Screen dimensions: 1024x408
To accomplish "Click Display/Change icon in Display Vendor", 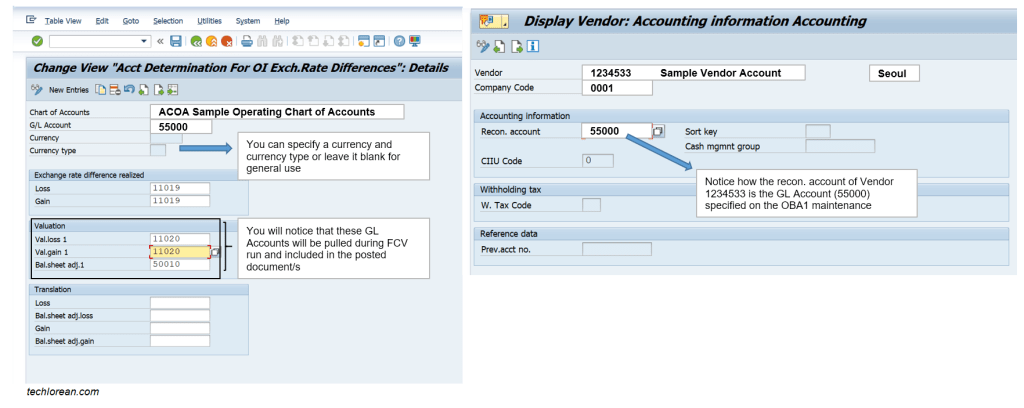I will click(x=483, y=46).
